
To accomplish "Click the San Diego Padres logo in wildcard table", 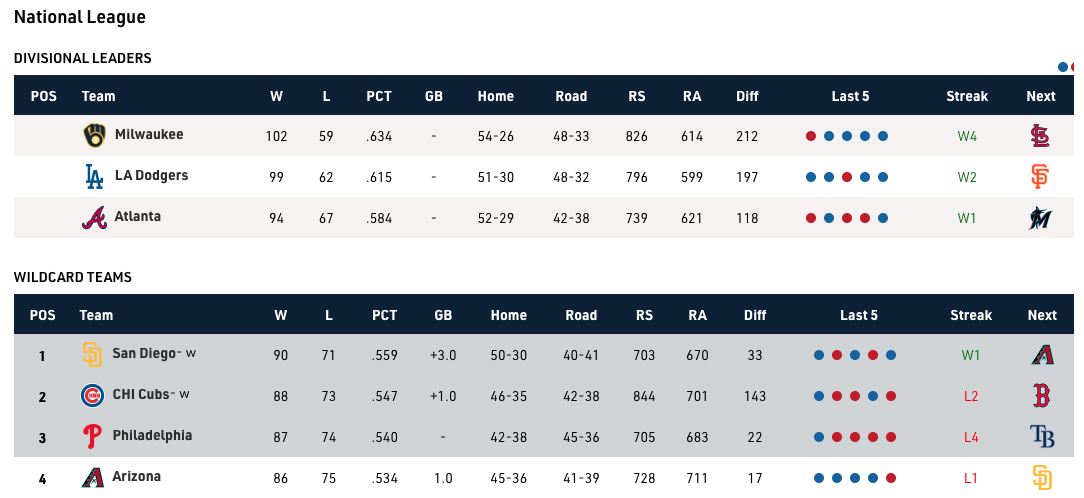I will point(92,354).
